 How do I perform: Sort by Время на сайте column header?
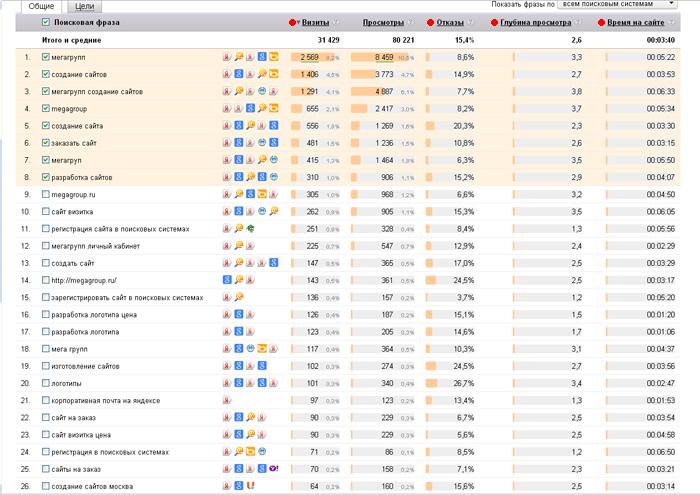[635, 22]
